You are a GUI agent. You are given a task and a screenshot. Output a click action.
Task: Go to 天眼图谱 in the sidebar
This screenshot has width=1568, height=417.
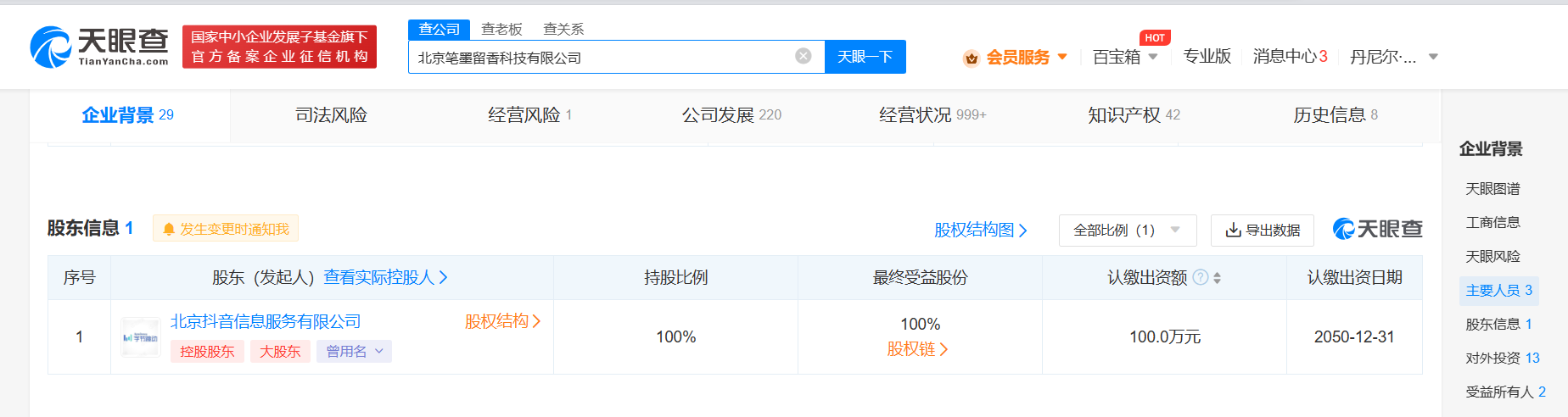1492,189
